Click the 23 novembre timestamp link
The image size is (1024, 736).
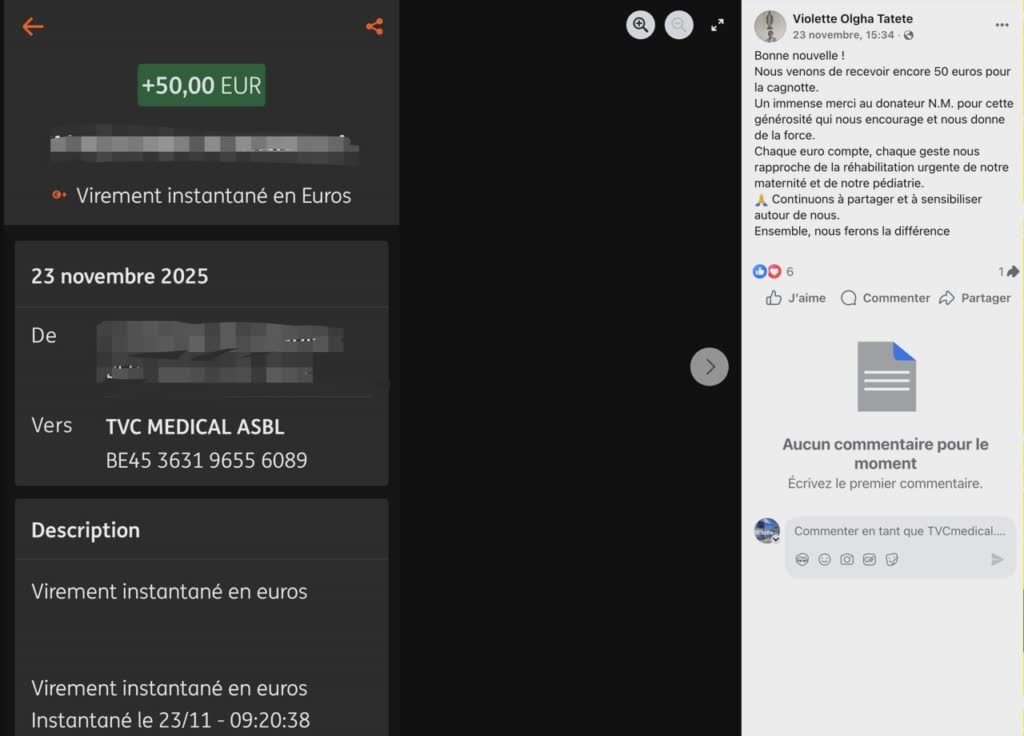842,35
